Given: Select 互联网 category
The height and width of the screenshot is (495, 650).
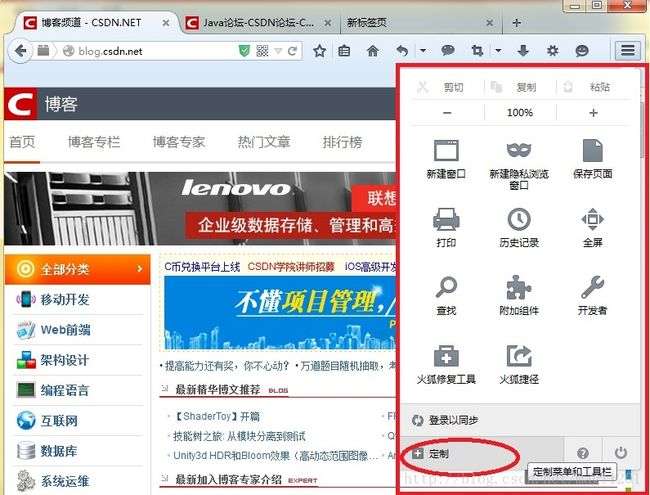Looking at the screenshot, I should point(78,421).
